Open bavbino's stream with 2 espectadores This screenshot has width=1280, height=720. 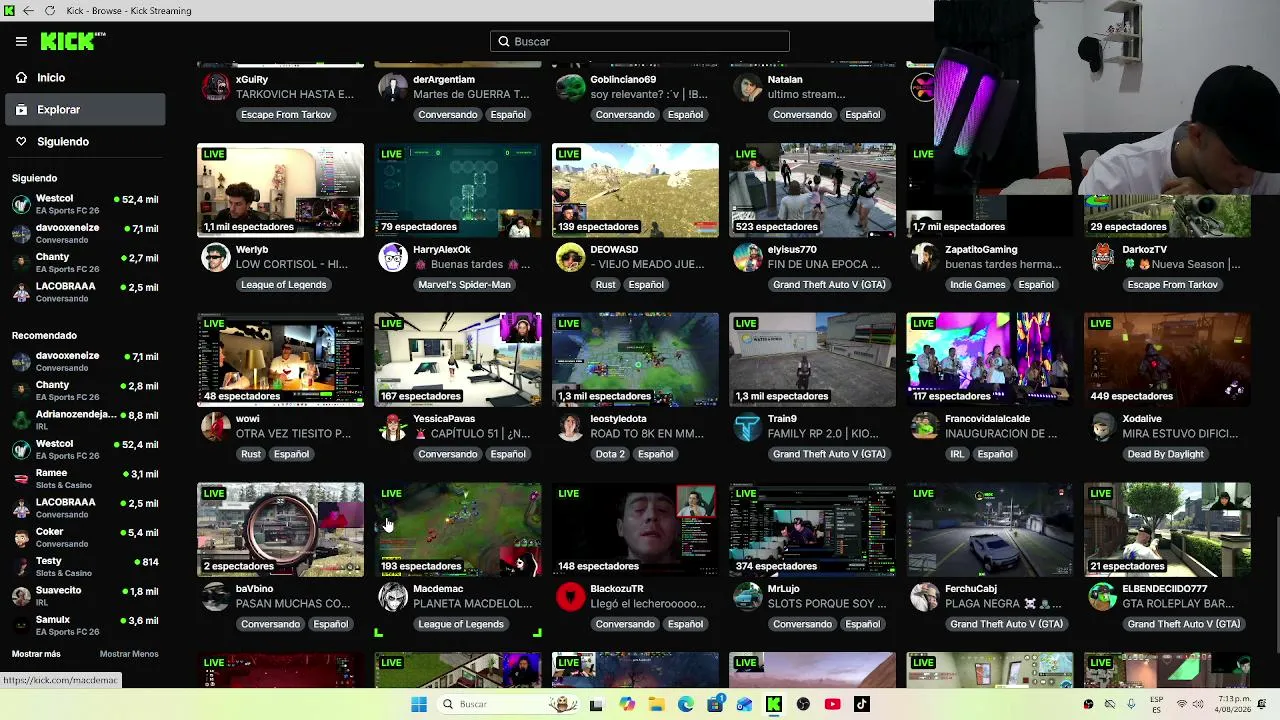(280, 530)
